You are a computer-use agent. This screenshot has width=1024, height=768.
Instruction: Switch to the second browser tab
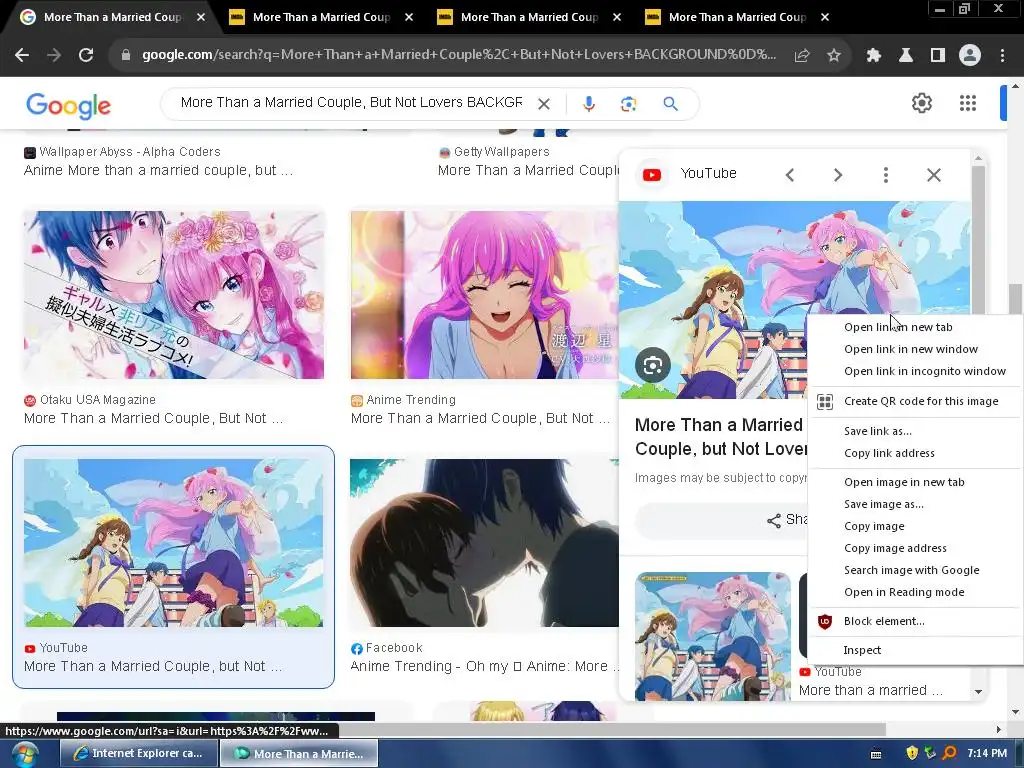[x=321, y=17]
